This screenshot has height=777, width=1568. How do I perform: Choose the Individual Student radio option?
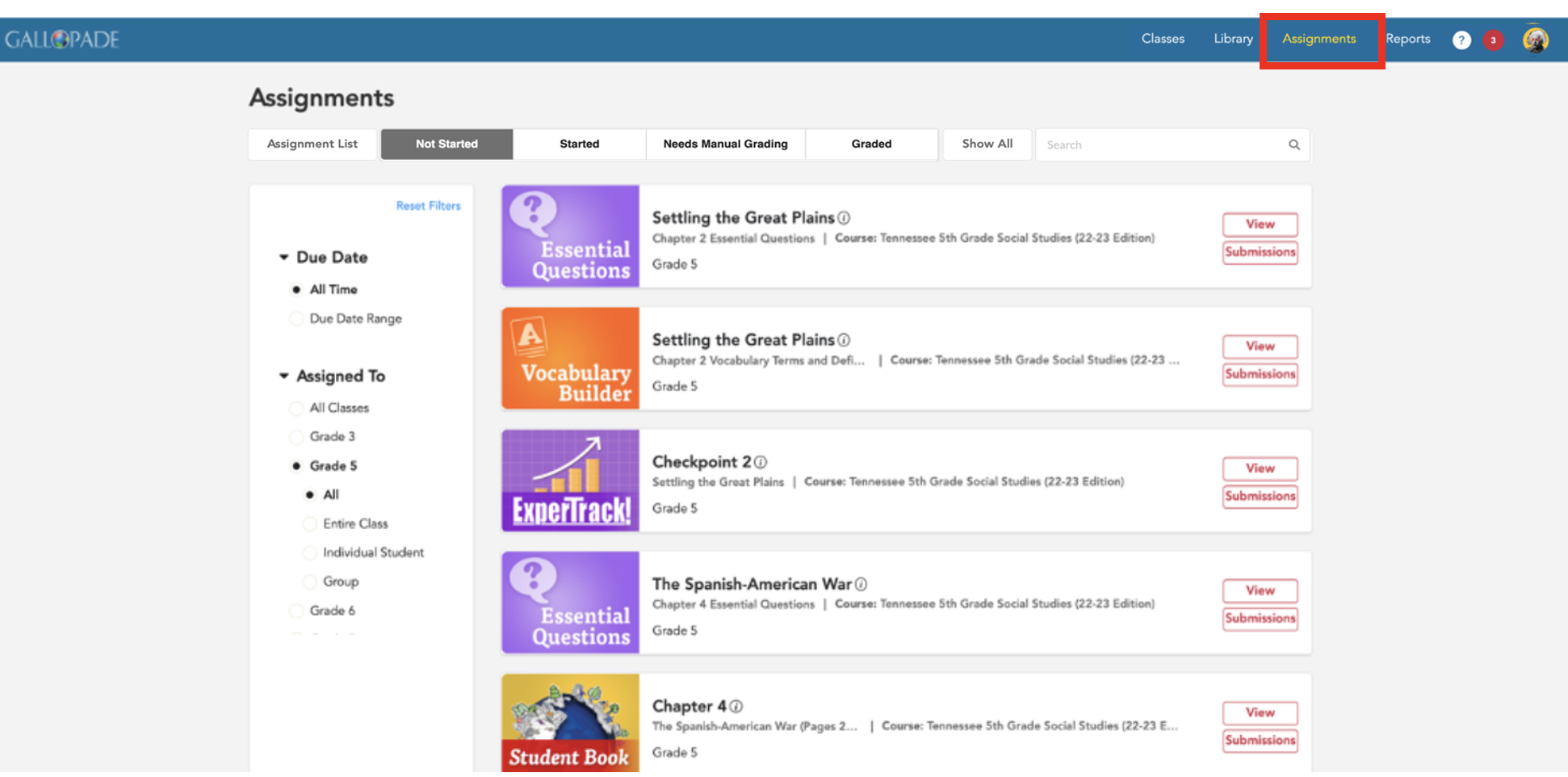(309, 553)
